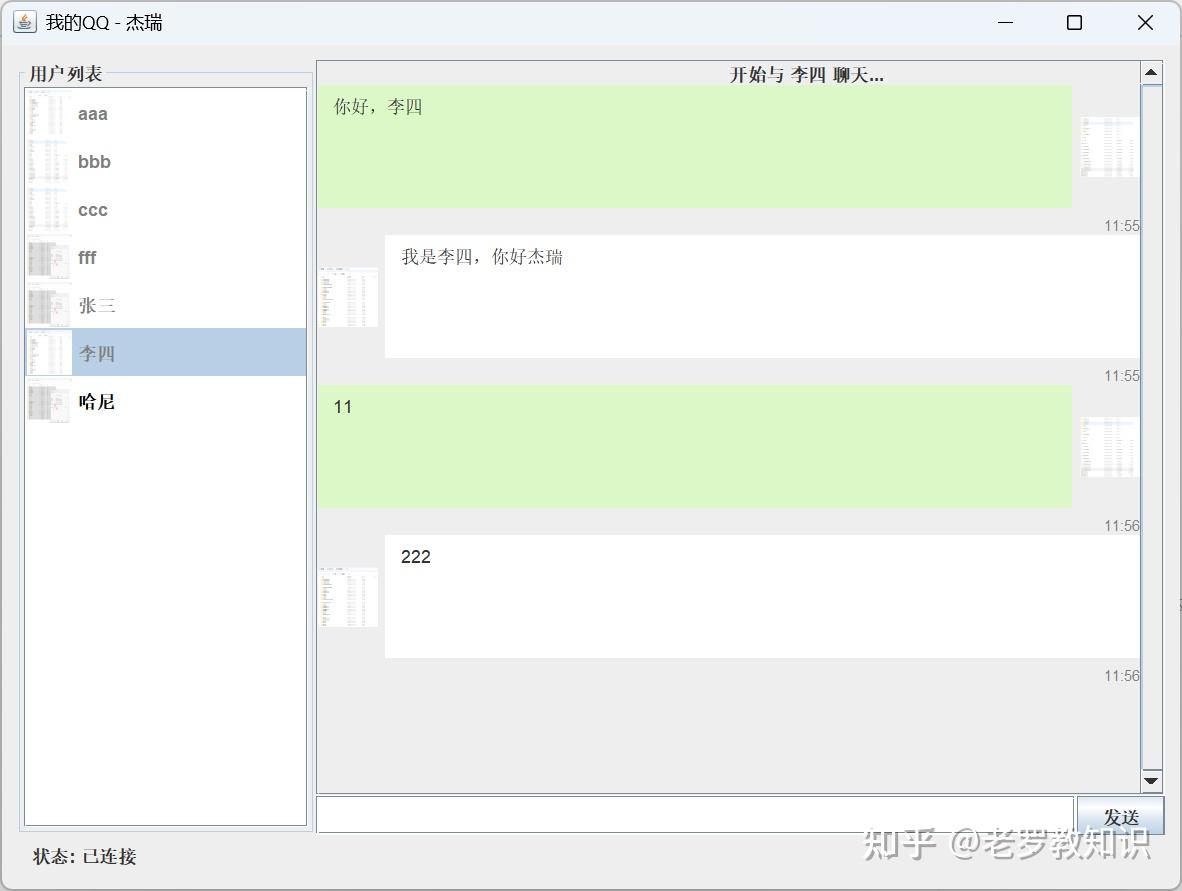
Task: Click the 用户列表 panel title
Action: tap(66, 74)
